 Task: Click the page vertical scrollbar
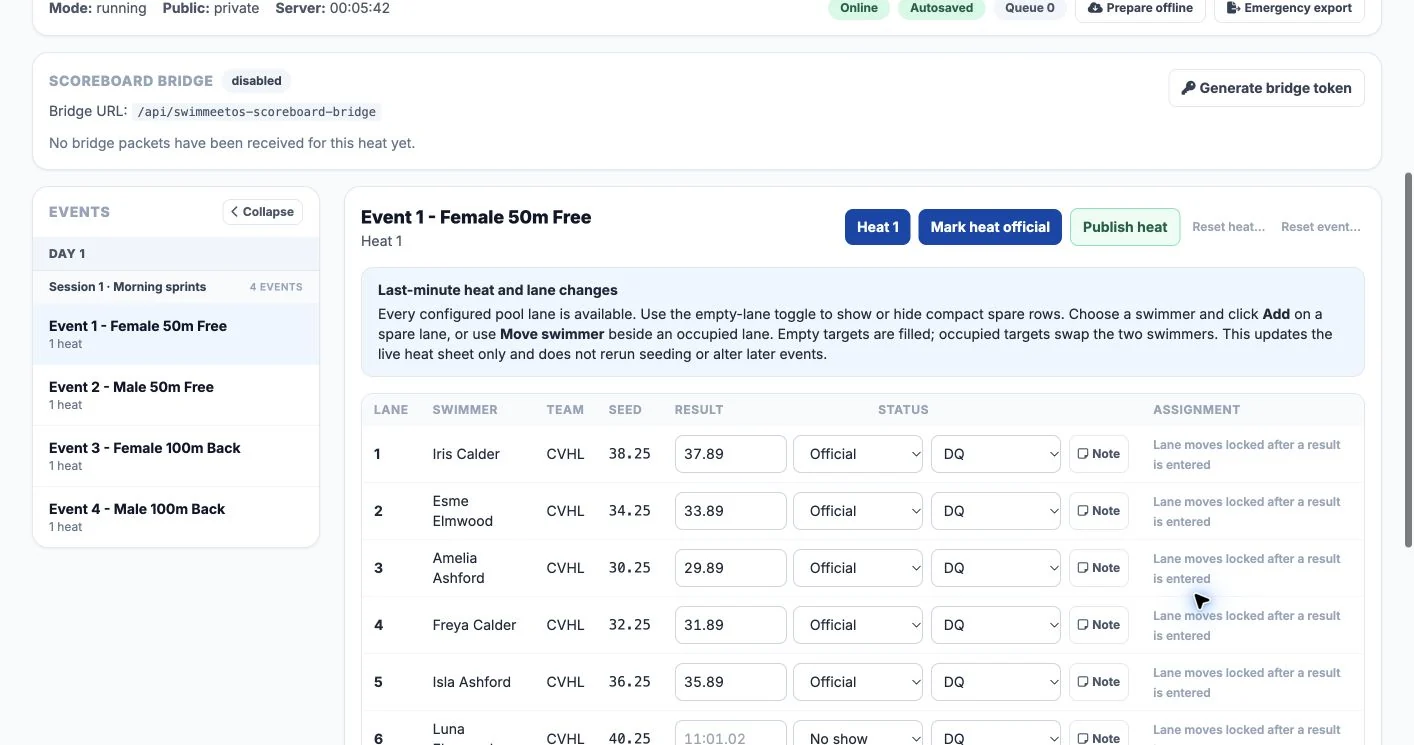[x=1409, y=360]
